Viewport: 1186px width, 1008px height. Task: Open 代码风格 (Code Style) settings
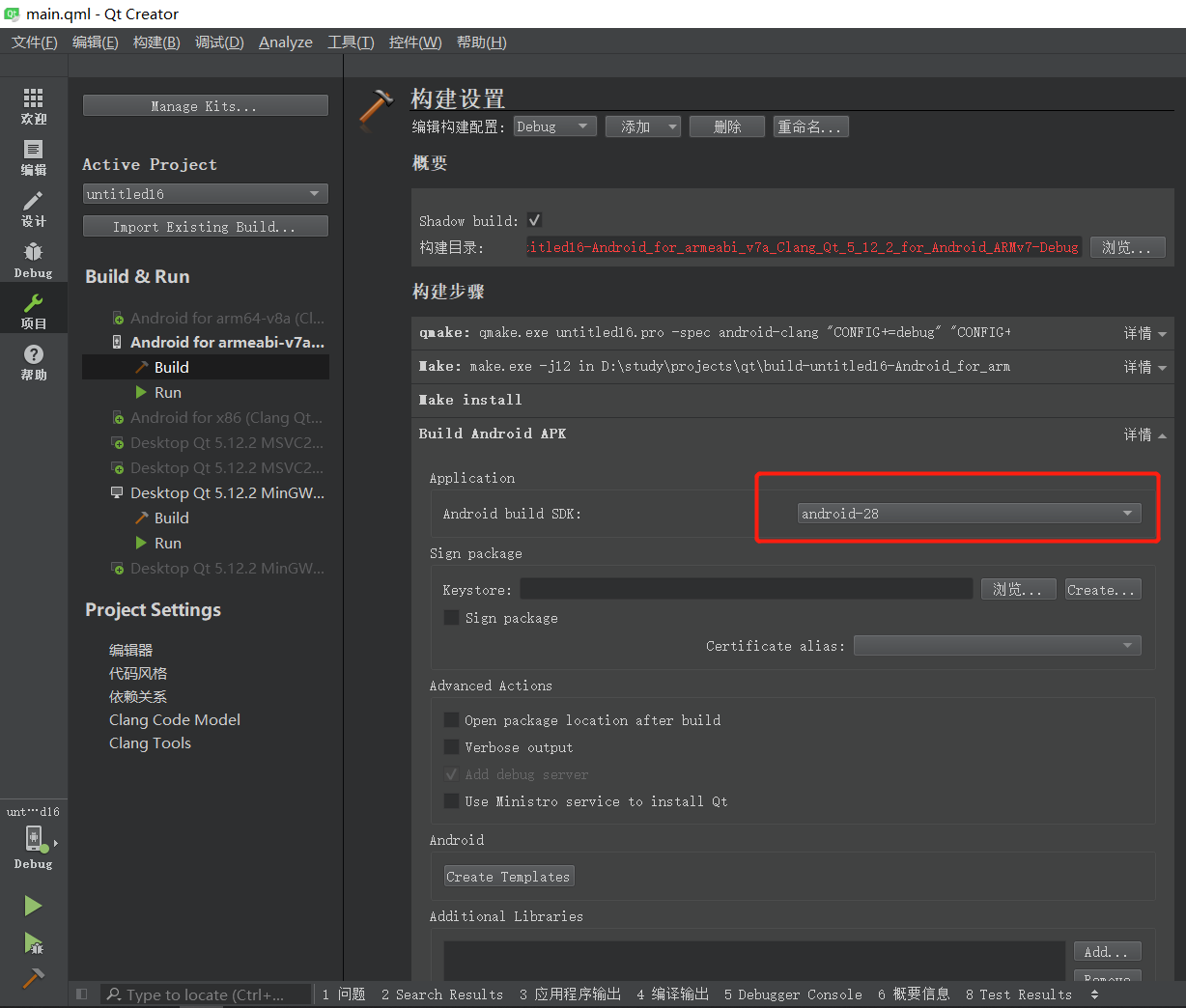(138, 673)
